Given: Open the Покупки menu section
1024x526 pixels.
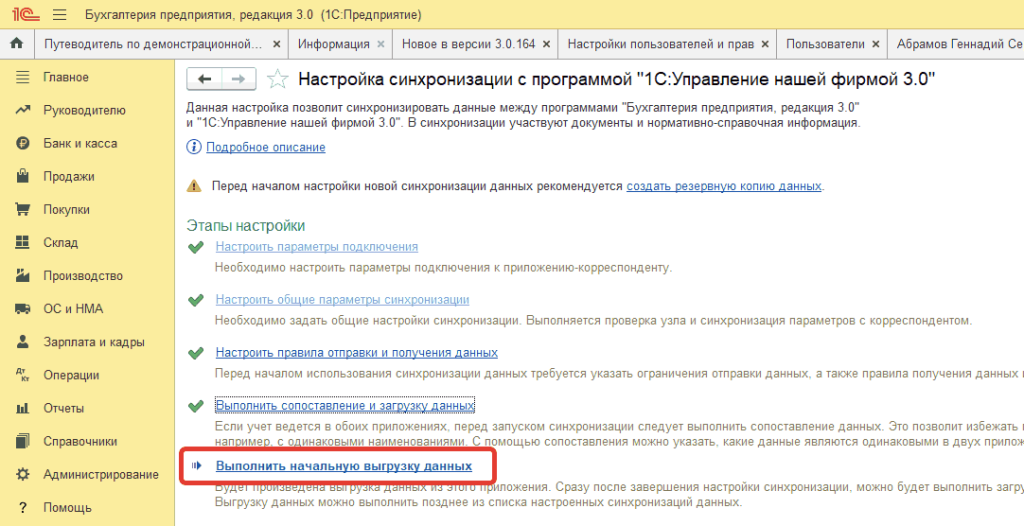Looking at the screenshot, I should [x=67, y=210].
